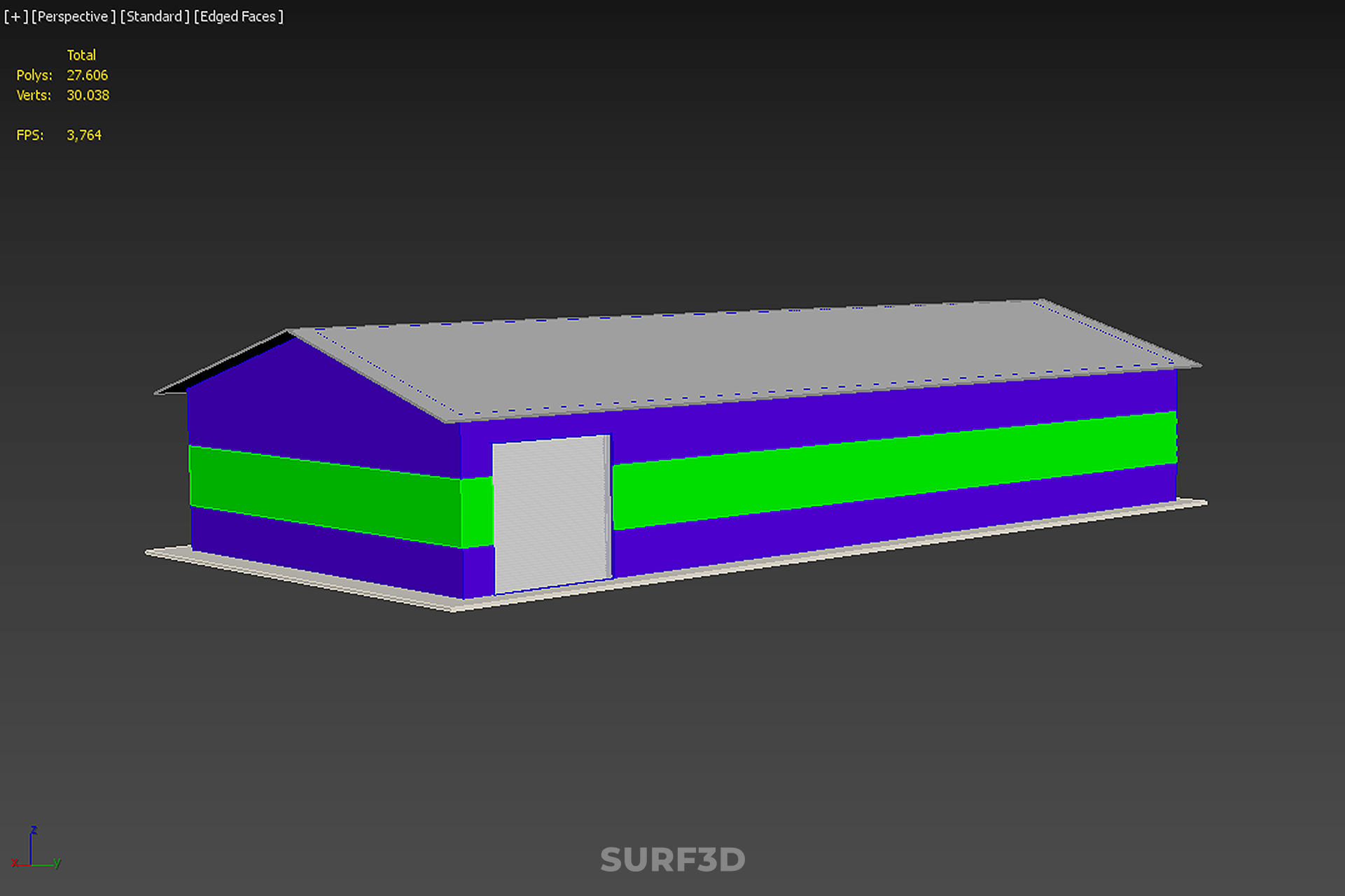This screenshot has height=896, width=1345.
Task: Click the red X axis label
Action: (15, 862)
